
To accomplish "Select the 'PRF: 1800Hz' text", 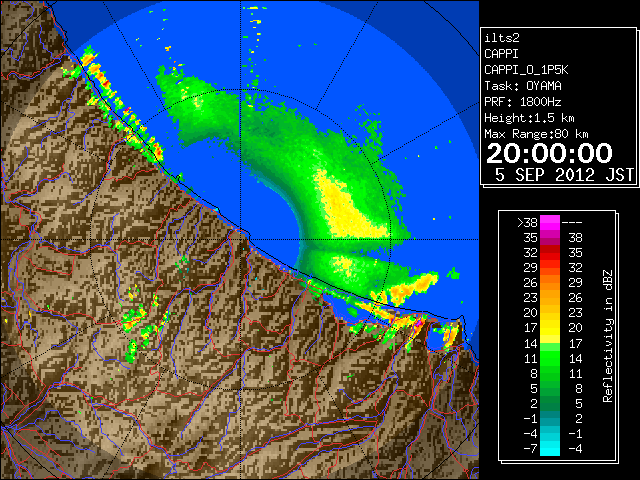I will (523, 102).
